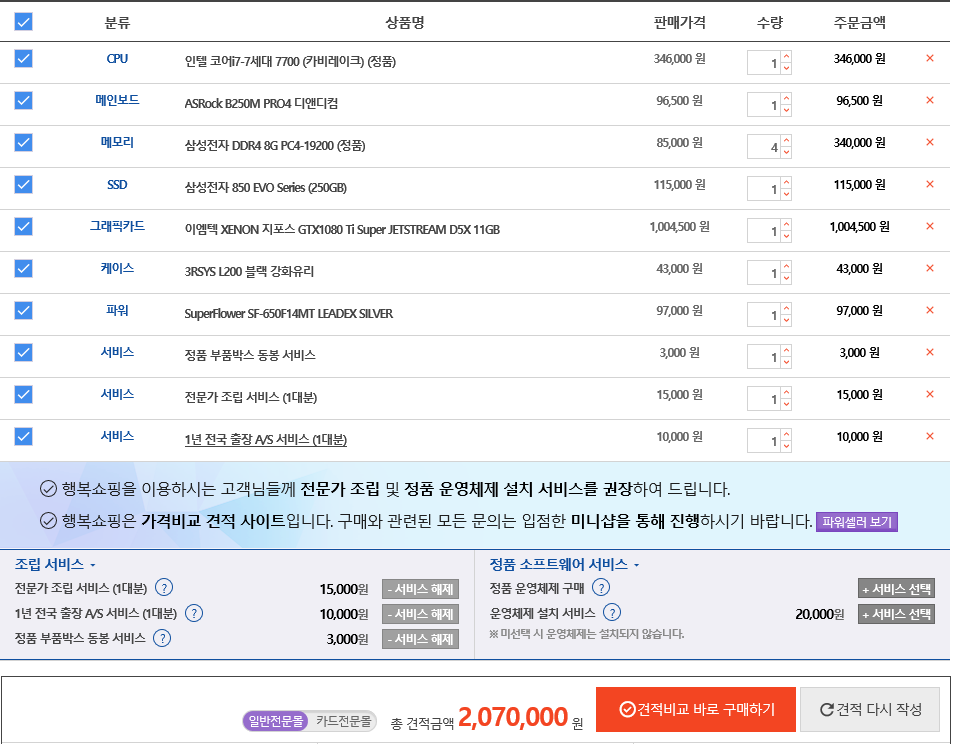
Task: Open product 인텔 코어i7-7세대 7700
Action: pos(290,61)
